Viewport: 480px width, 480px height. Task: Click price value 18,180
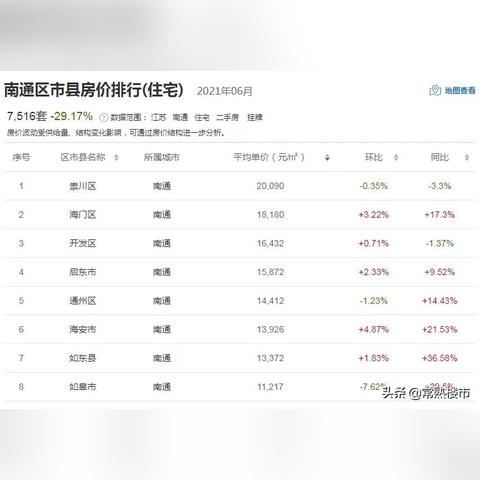pyautogui.click(x=270, y=215)
